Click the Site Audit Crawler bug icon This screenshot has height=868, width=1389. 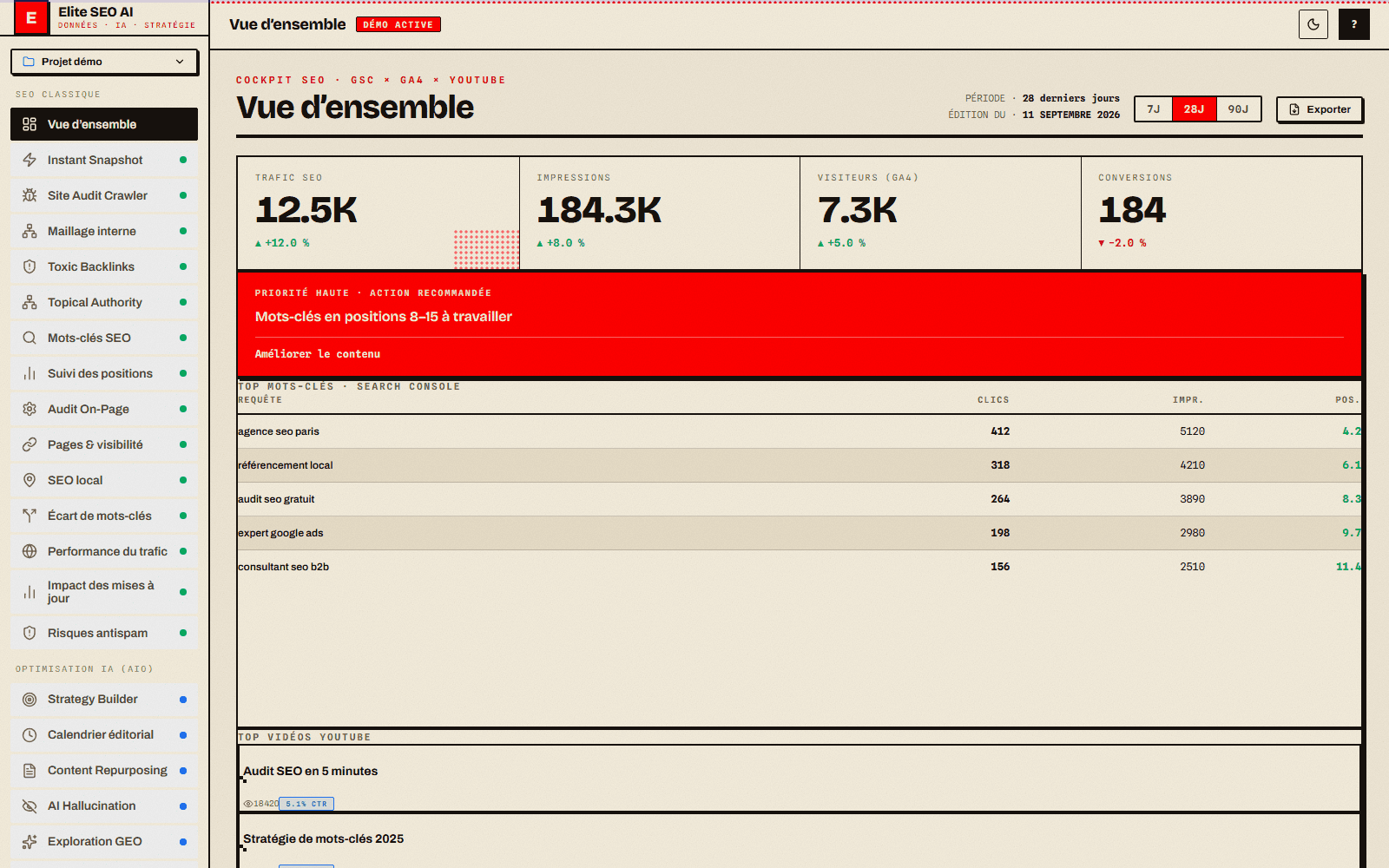coord(30,195)
